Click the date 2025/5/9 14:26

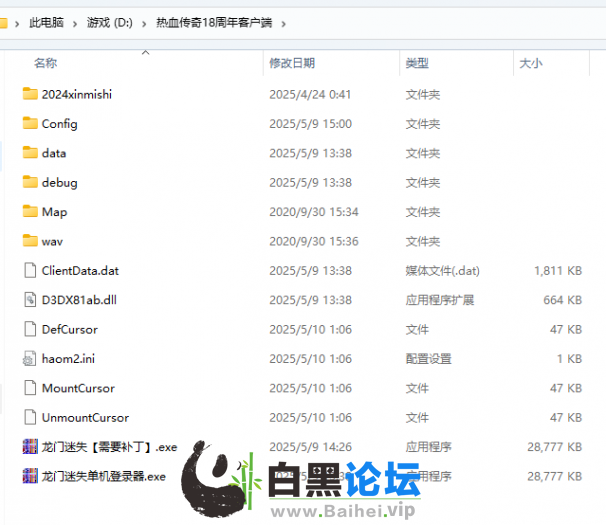coord(311,447)
